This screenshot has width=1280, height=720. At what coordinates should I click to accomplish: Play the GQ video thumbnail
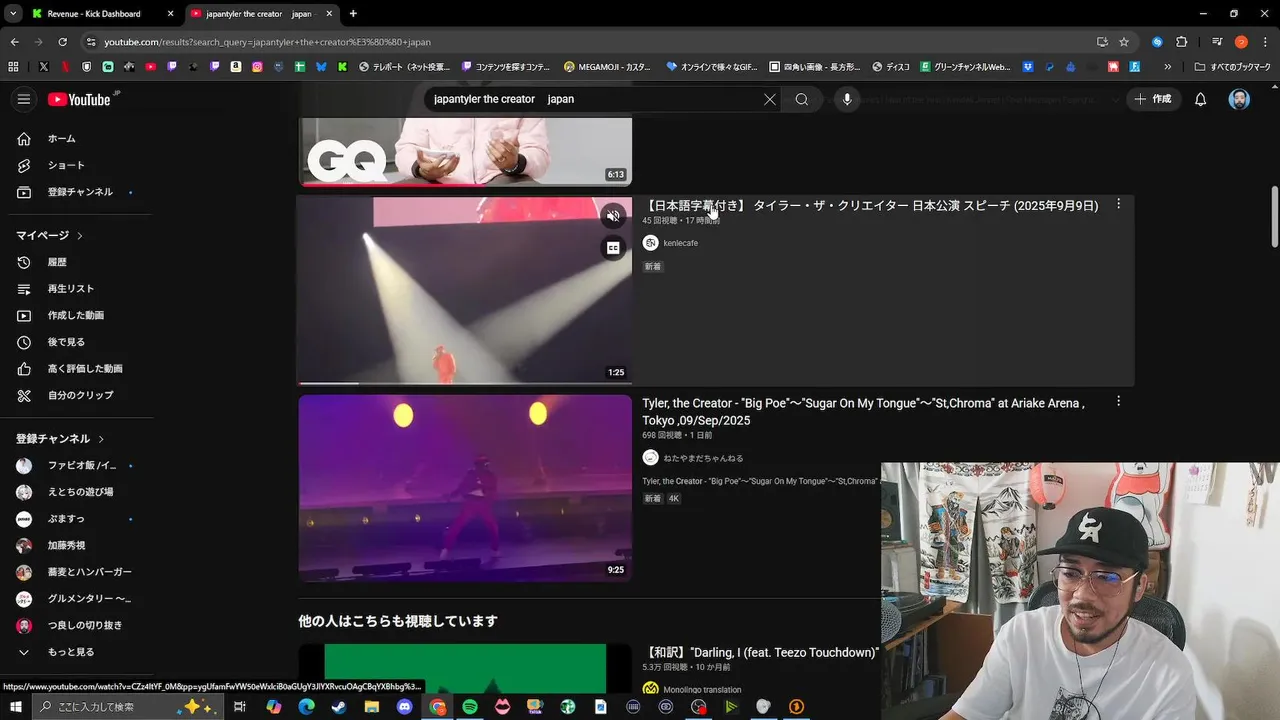[x=465, y=152]
